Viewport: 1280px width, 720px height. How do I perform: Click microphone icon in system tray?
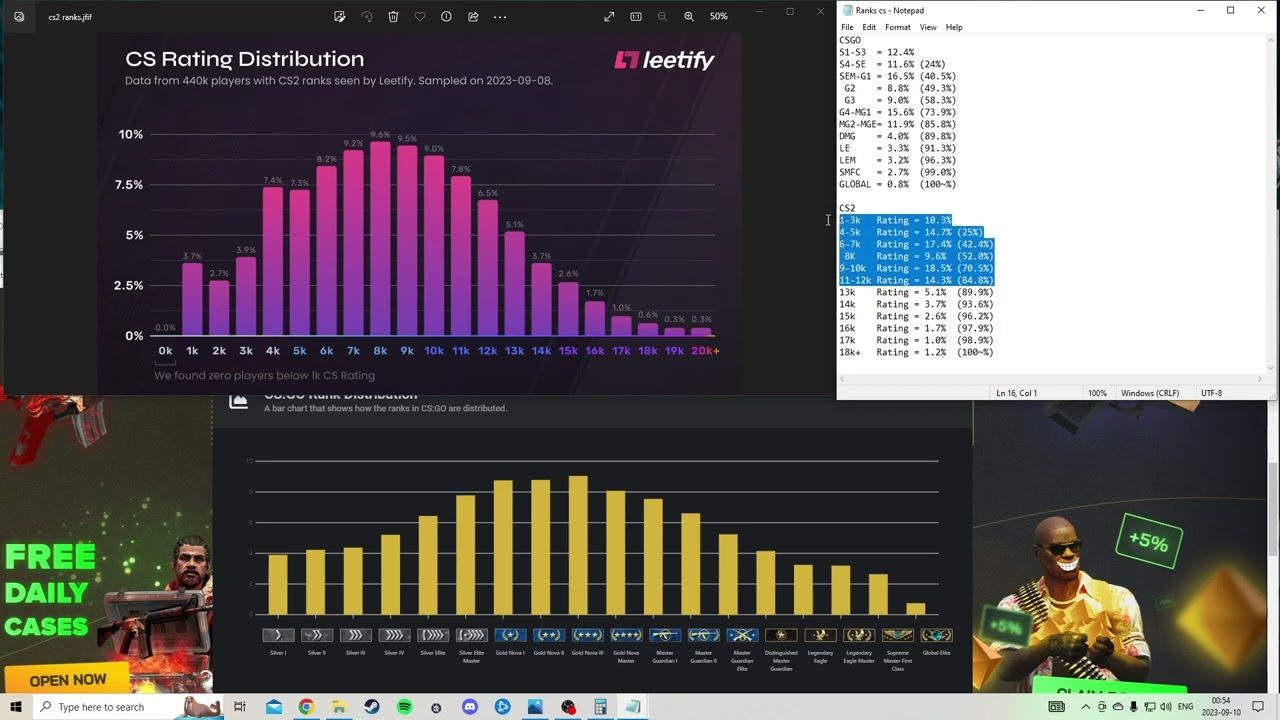pos(1134,707)
